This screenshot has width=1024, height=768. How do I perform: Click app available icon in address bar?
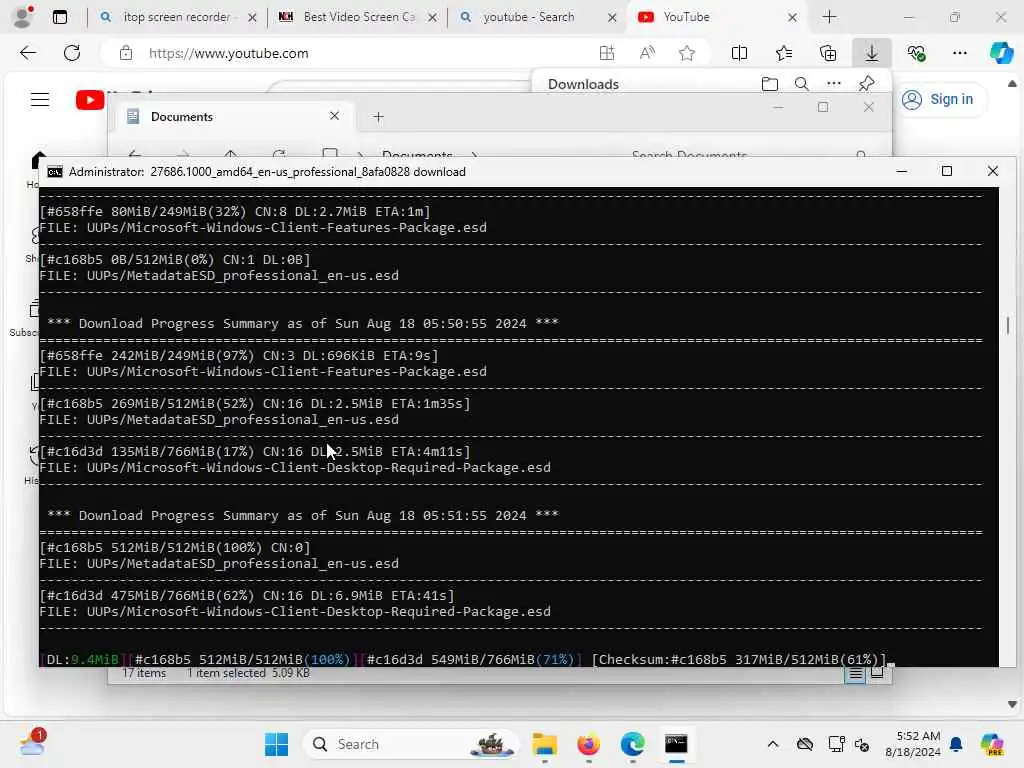pos(607,53)
